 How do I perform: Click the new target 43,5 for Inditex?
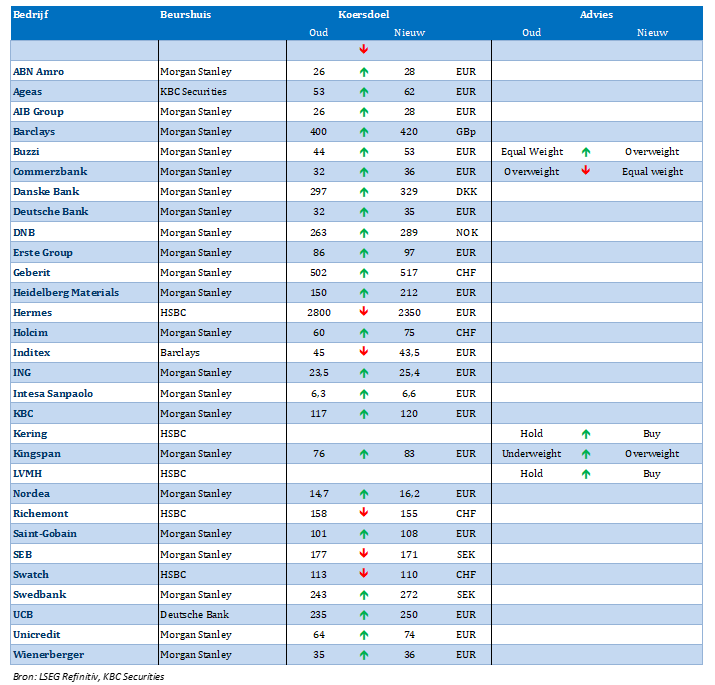point(409,353)
